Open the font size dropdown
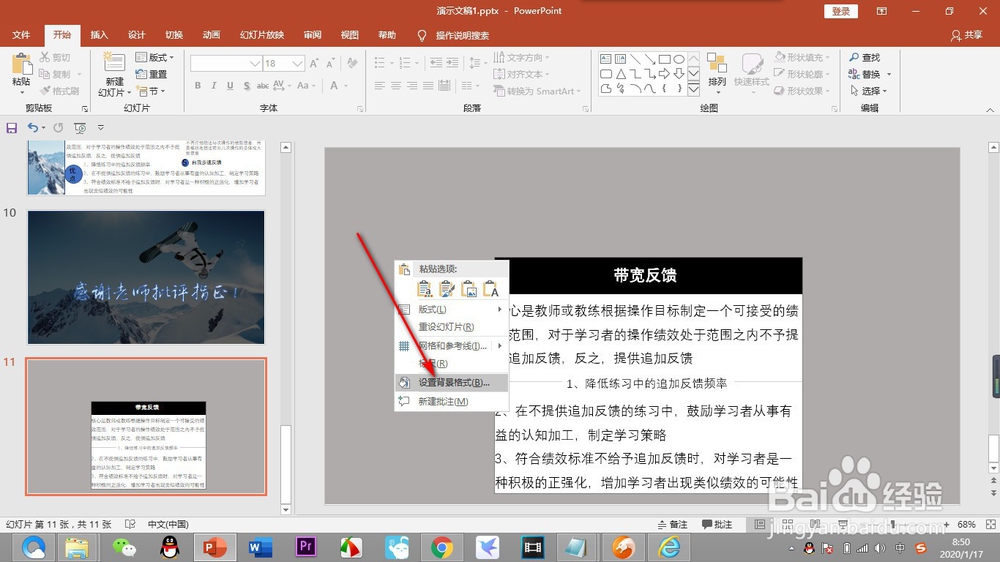The height and width of the screenshot is (562, 1000). 297,63
